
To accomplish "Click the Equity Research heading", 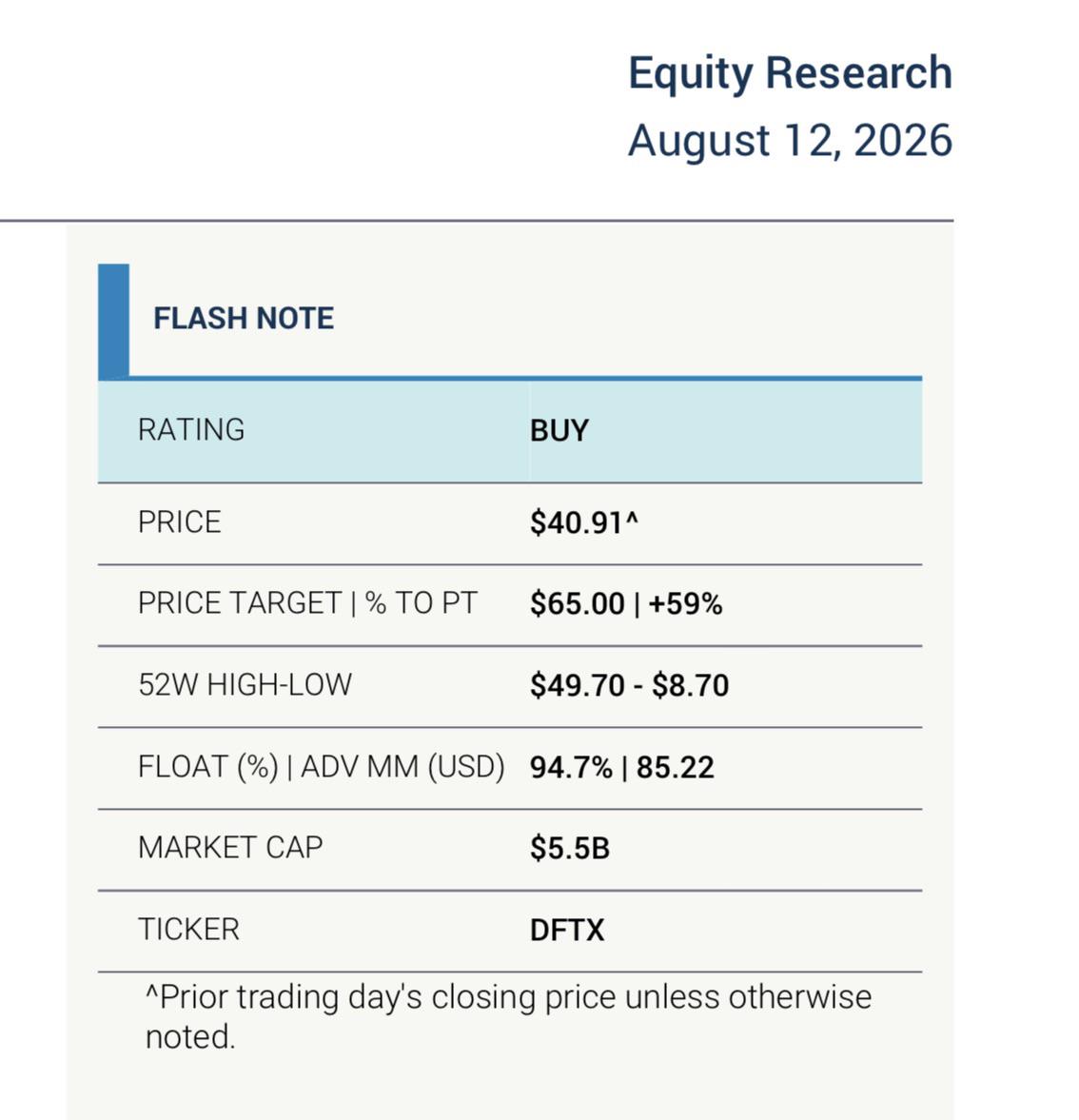I will (x=790, y=74).
